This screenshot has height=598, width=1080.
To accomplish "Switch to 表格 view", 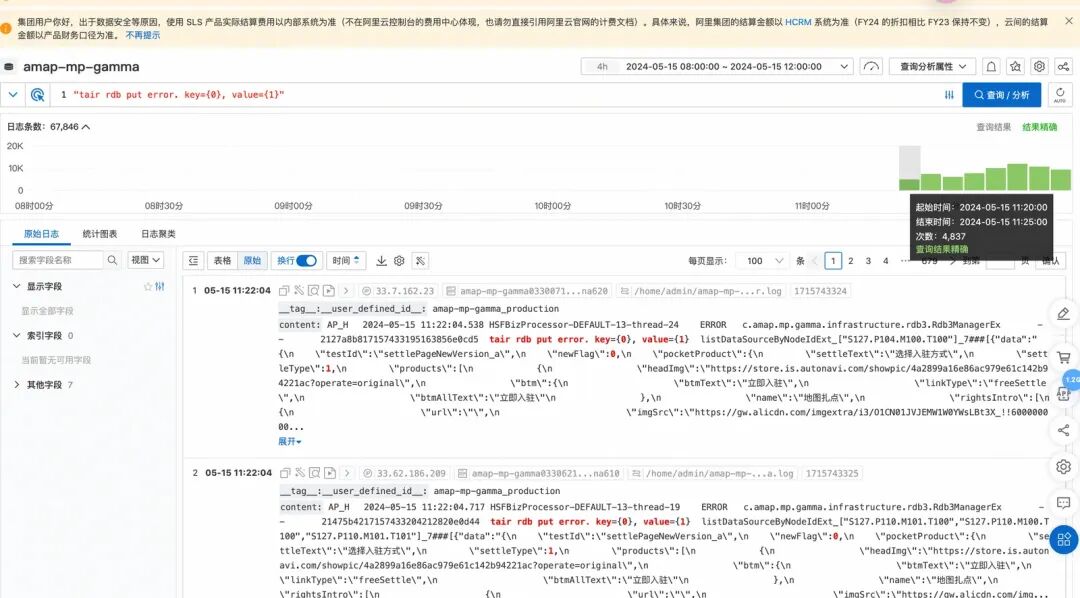I will pyautogui.click(x=222, y=261).
